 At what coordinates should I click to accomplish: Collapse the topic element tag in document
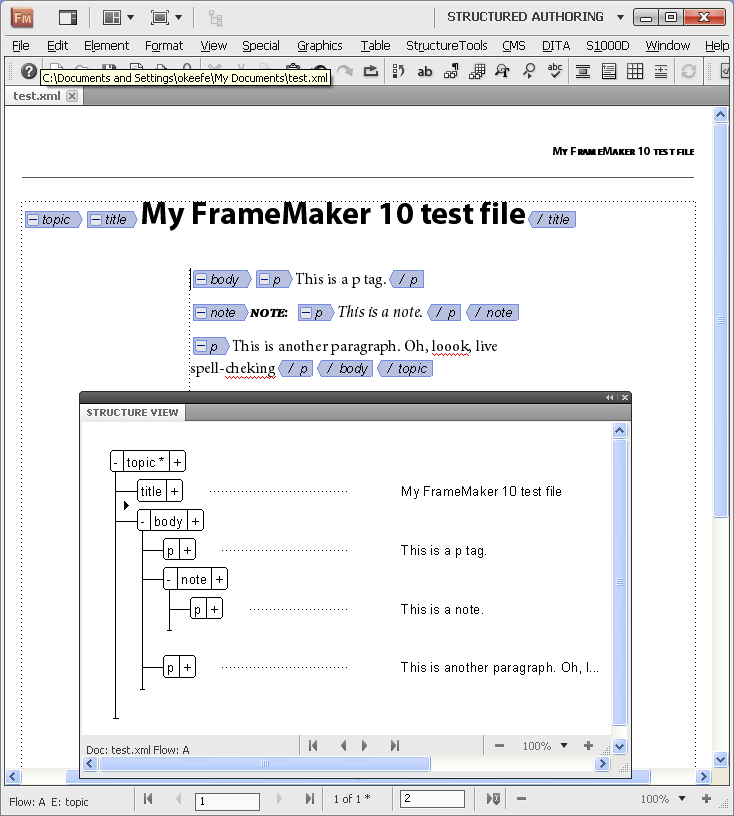[33, 220]
